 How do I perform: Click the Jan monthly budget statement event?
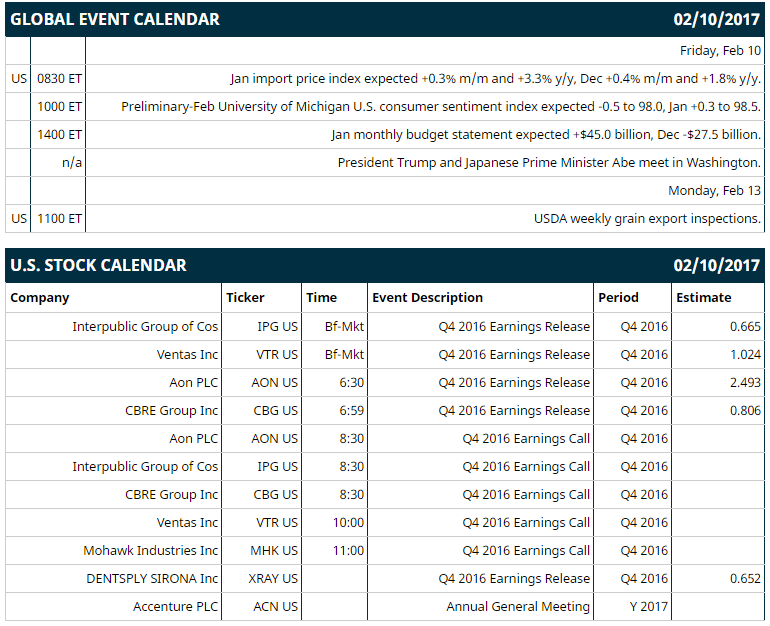pyautogui.click(x=546, y=135)
